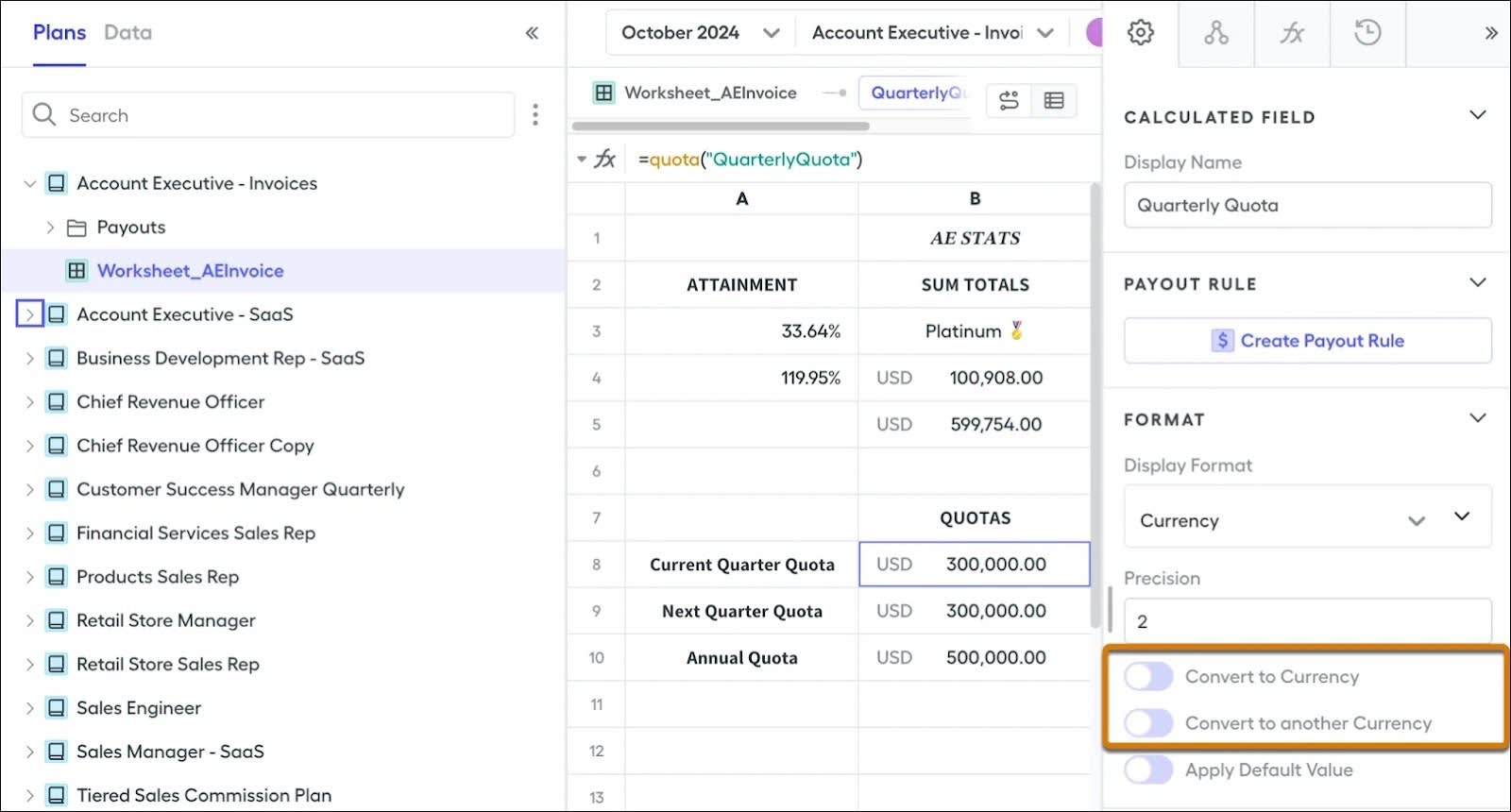
Task: Click the plan book icon for Retail Store Manager
Action: click(57, 620)
